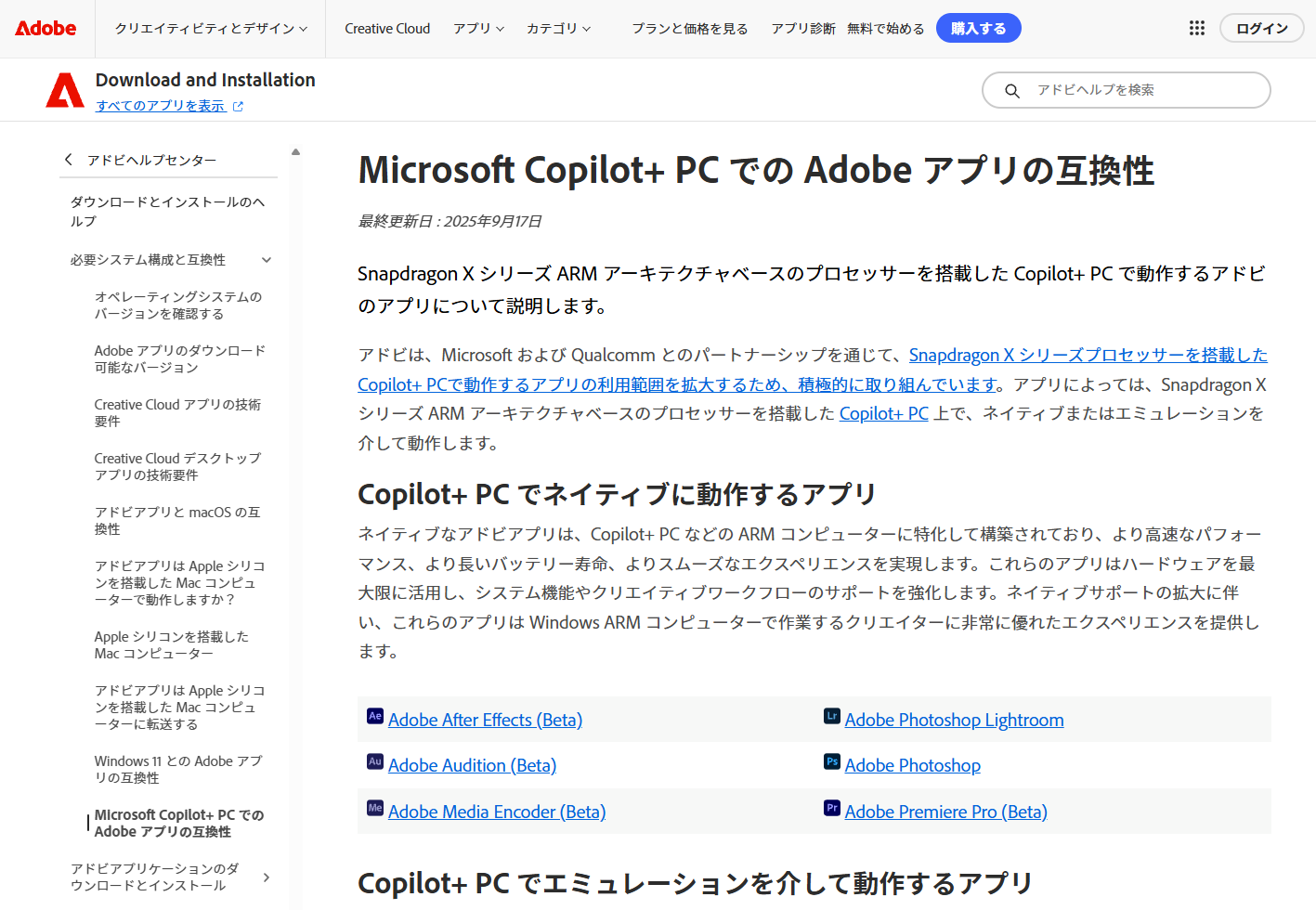Click the After Effects app icon
Image resolution: width=1316 pixels, height=910 pixels.
coord(375,716)
